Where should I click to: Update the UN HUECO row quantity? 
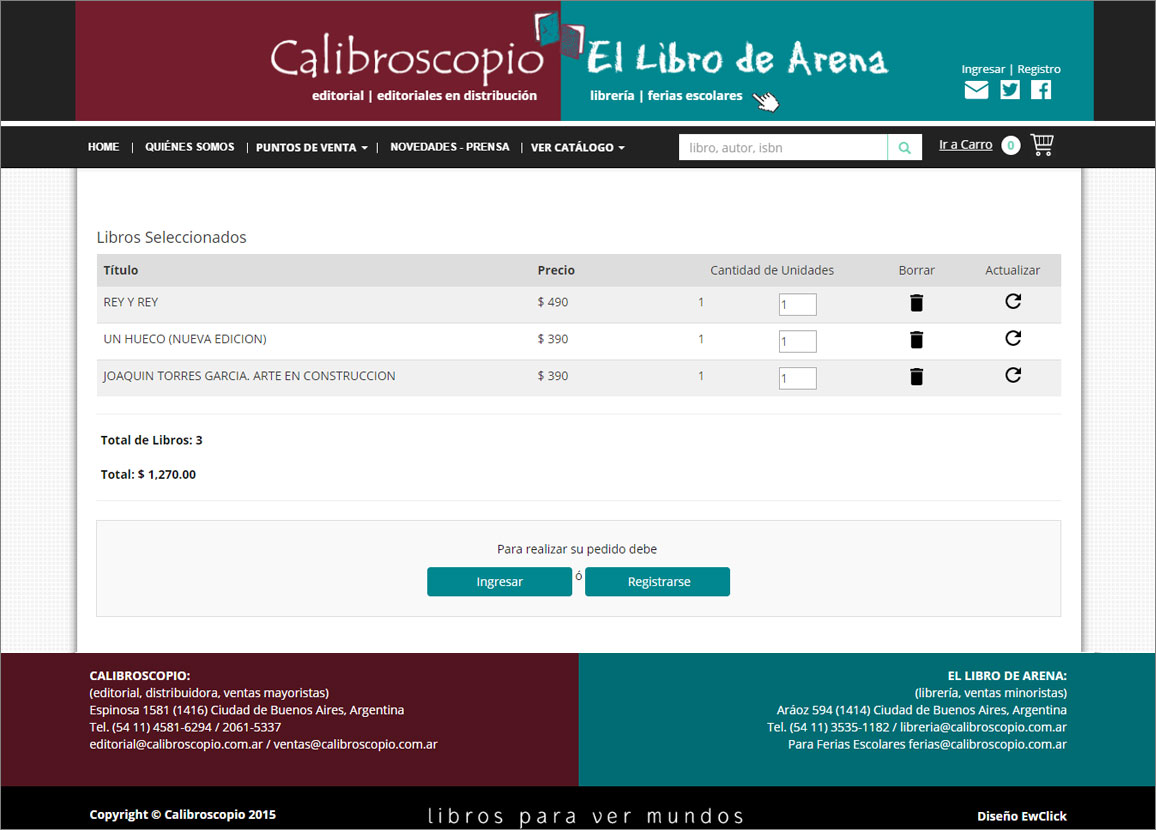[1012, 338]
